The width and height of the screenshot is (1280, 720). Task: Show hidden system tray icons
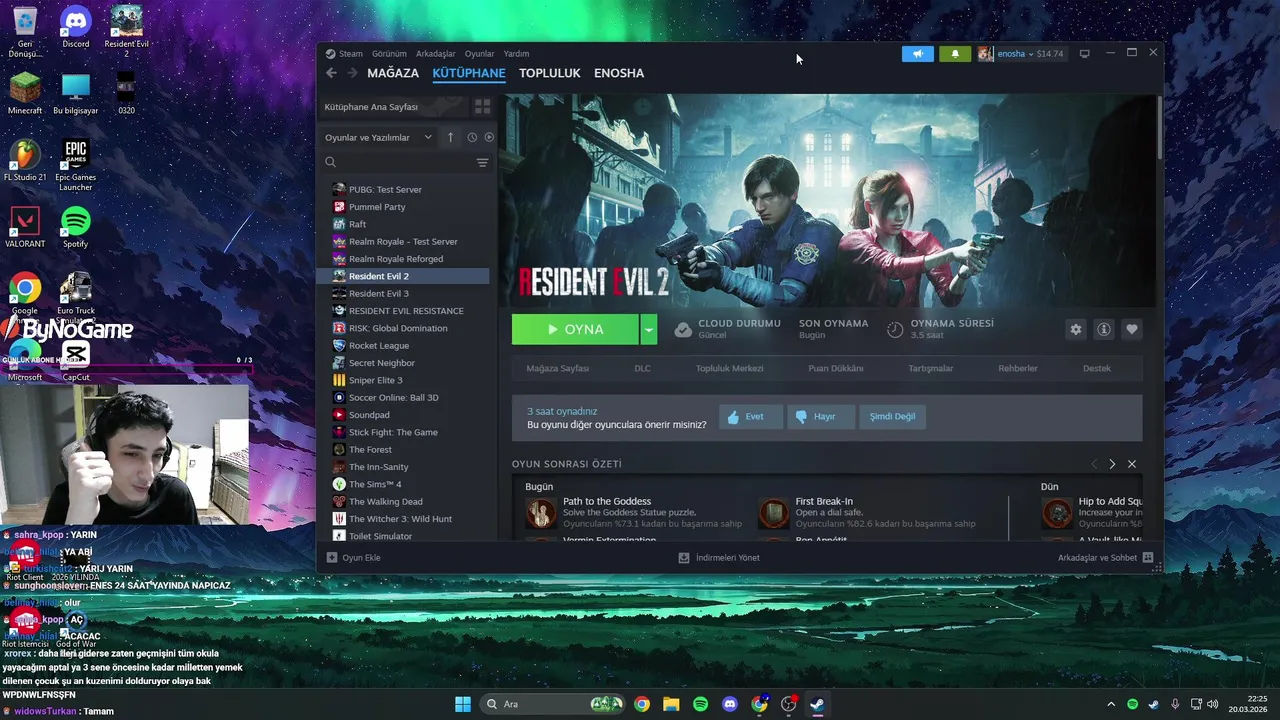[x=1110, y=704]
